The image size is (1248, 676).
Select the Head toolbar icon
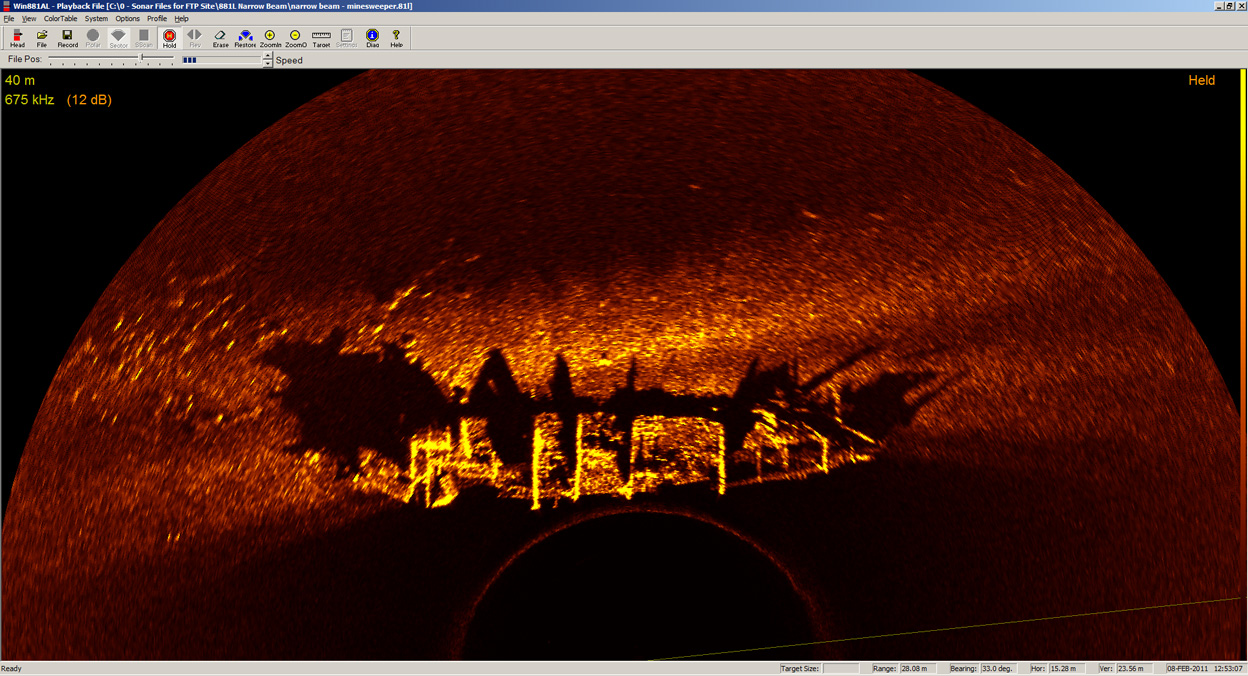pyautogui.click(x=16, y=37)
